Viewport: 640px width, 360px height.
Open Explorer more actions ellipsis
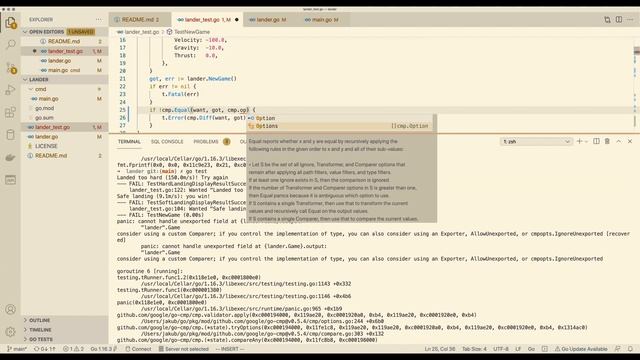tap(99, 20)
